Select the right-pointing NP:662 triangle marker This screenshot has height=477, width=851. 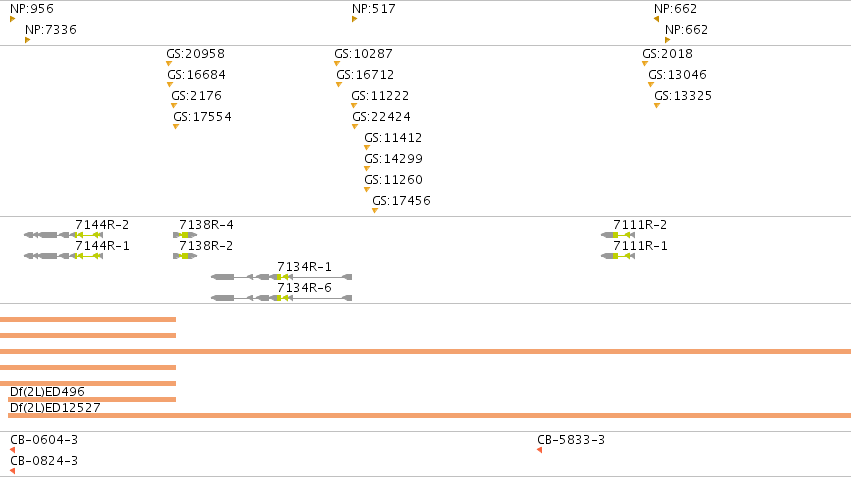[668, 40]
